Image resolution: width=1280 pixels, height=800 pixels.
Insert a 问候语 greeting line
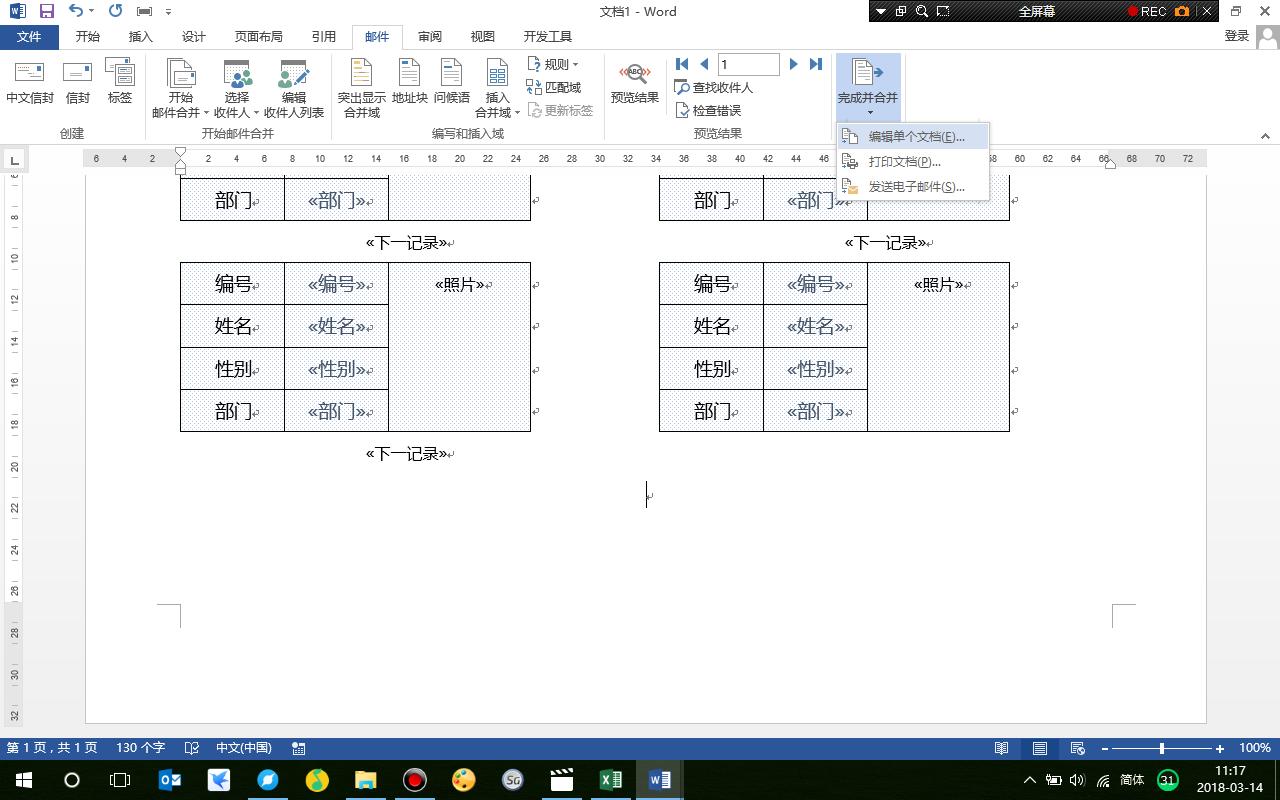452,85
